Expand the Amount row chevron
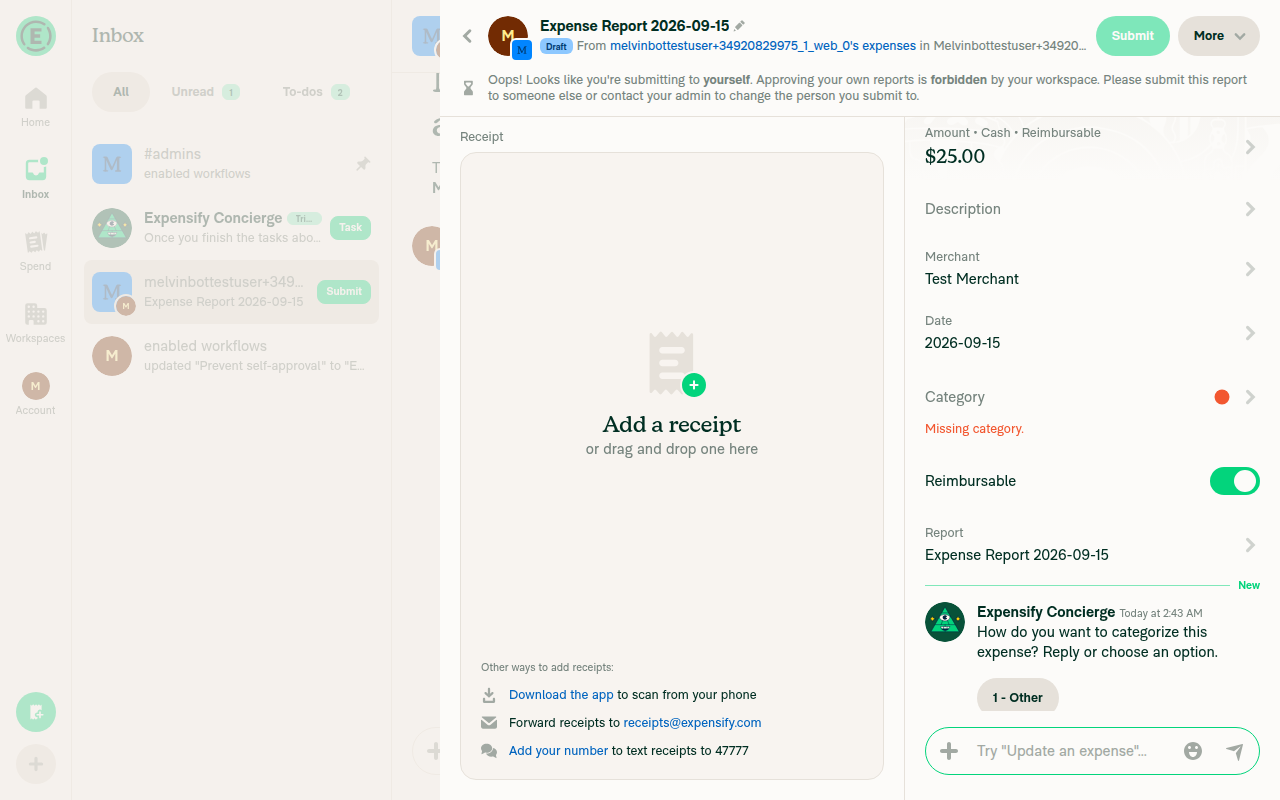Viewport: 1280px width, 800px height. coord(1250,147)
